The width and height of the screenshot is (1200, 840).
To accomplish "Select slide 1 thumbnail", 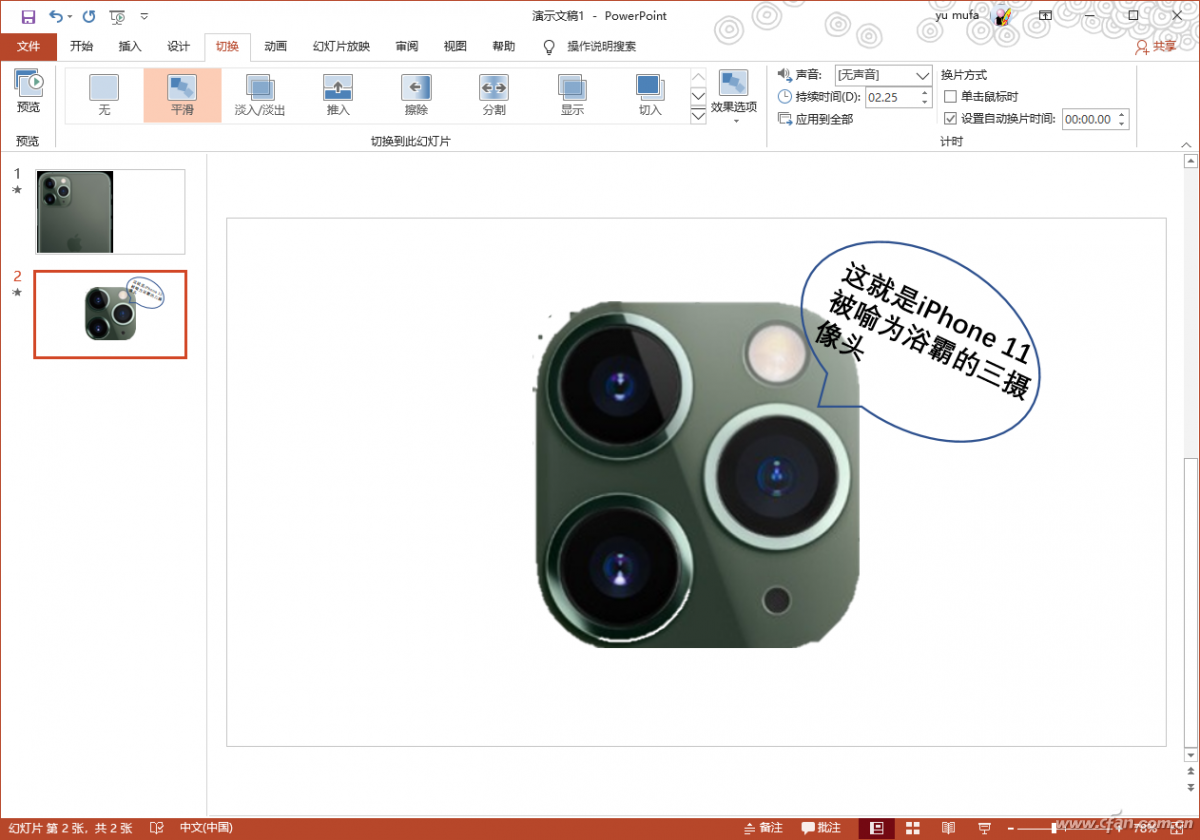I will click(110, 211).
